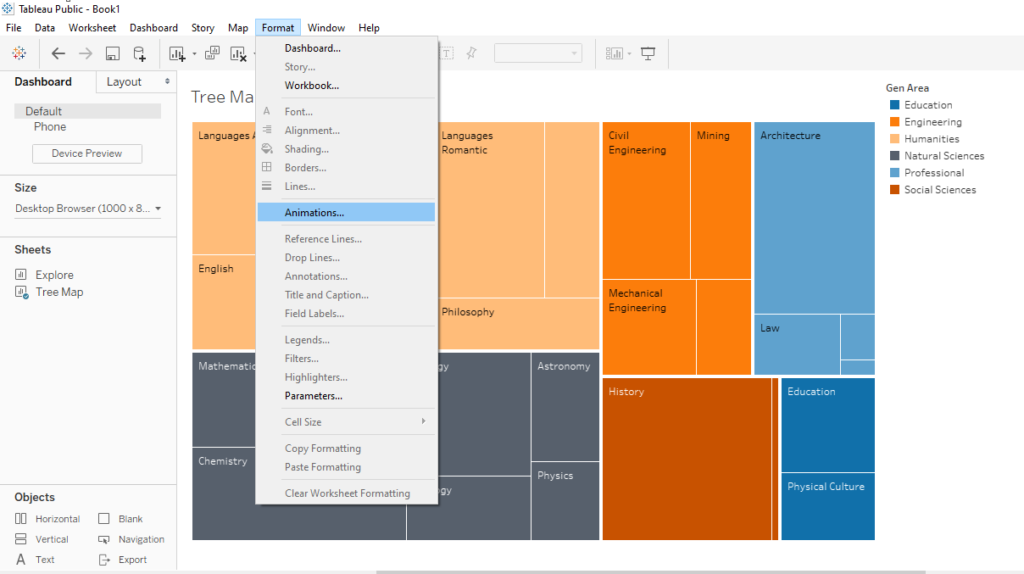Click the Undo back arrow

pyautogui.click(x=58, y=54)
